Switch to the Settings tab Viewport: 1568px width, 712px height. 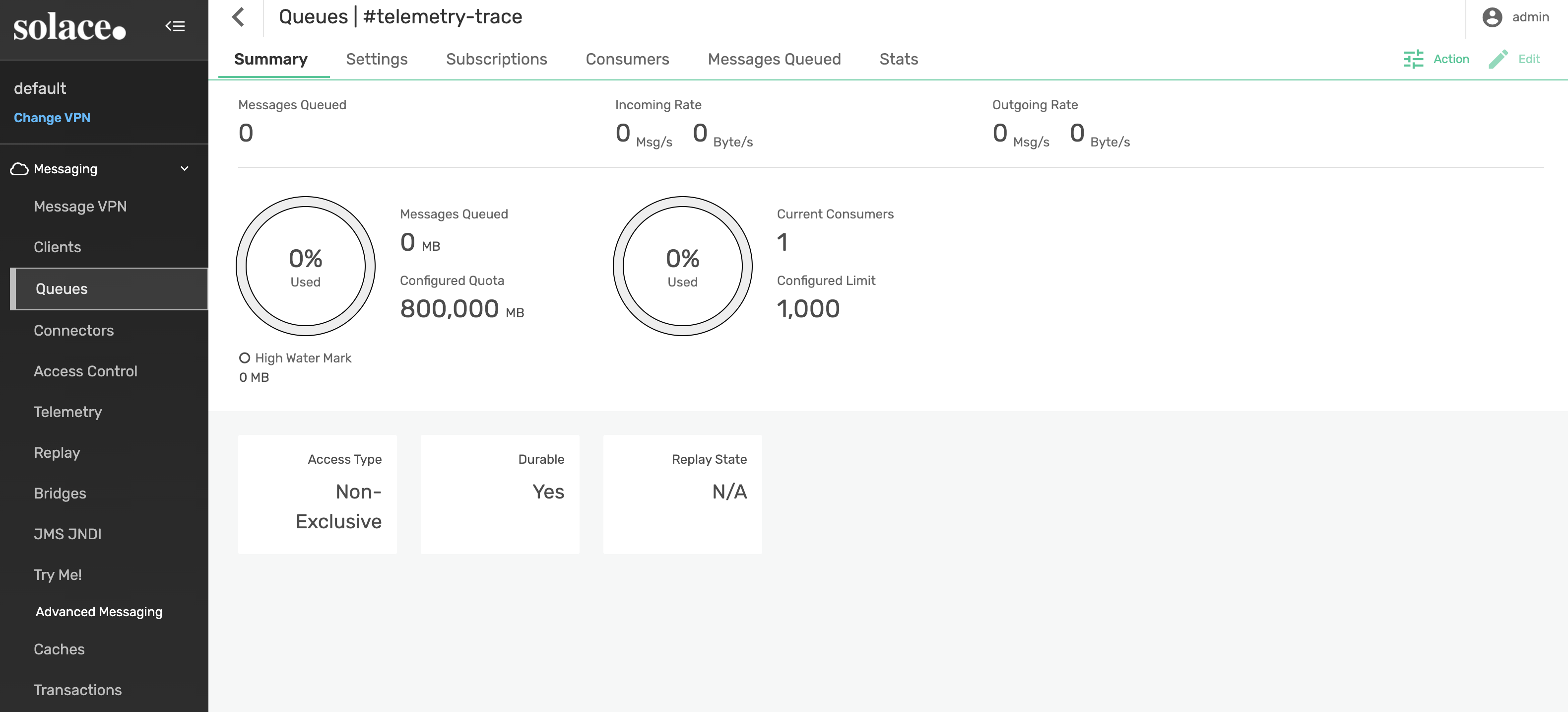point(376,59)
